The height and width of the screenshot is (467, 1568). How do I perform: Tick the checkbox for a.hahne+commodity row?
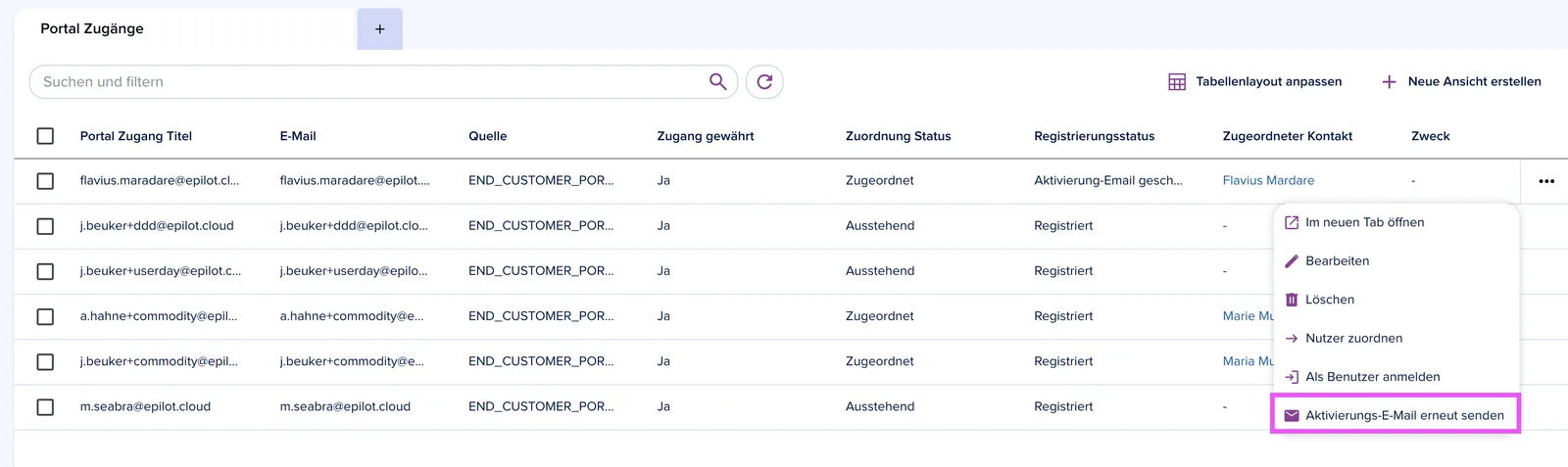click(45, 317)
